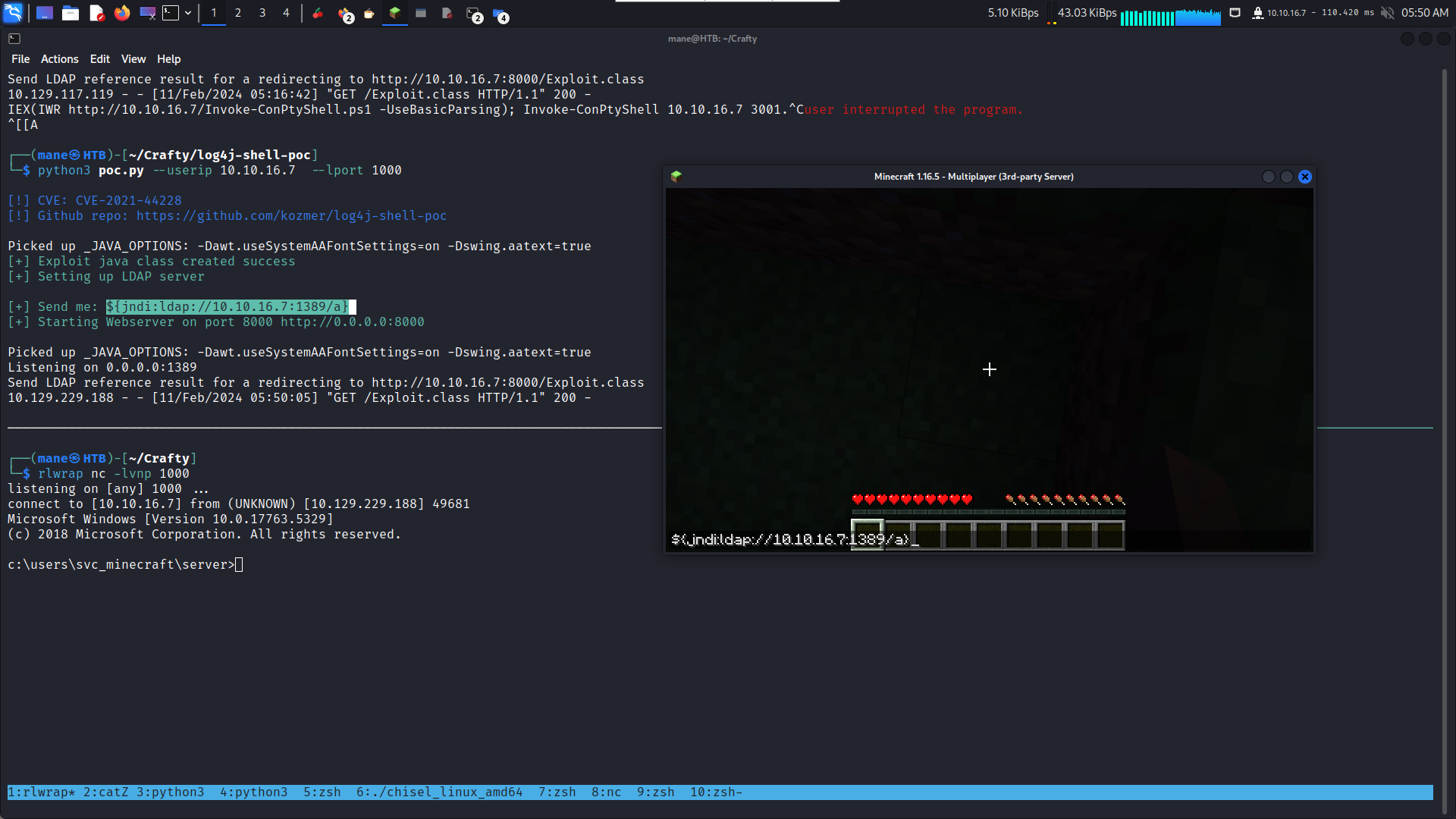
Task: Activate the CherryTree taskbar window
Action: click(x=318, y=13)
